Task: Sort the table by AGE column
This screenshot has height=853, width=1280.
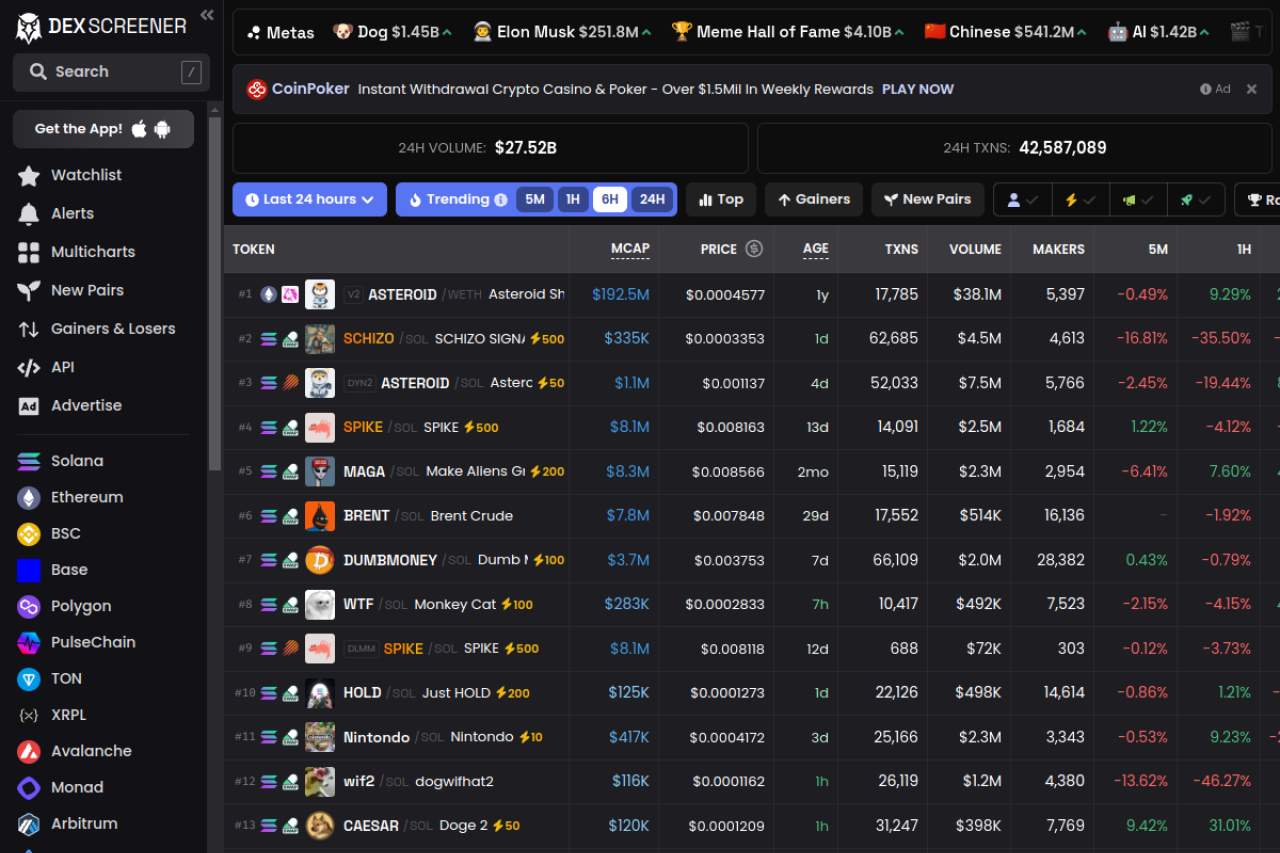Action: tap(815, 249)
